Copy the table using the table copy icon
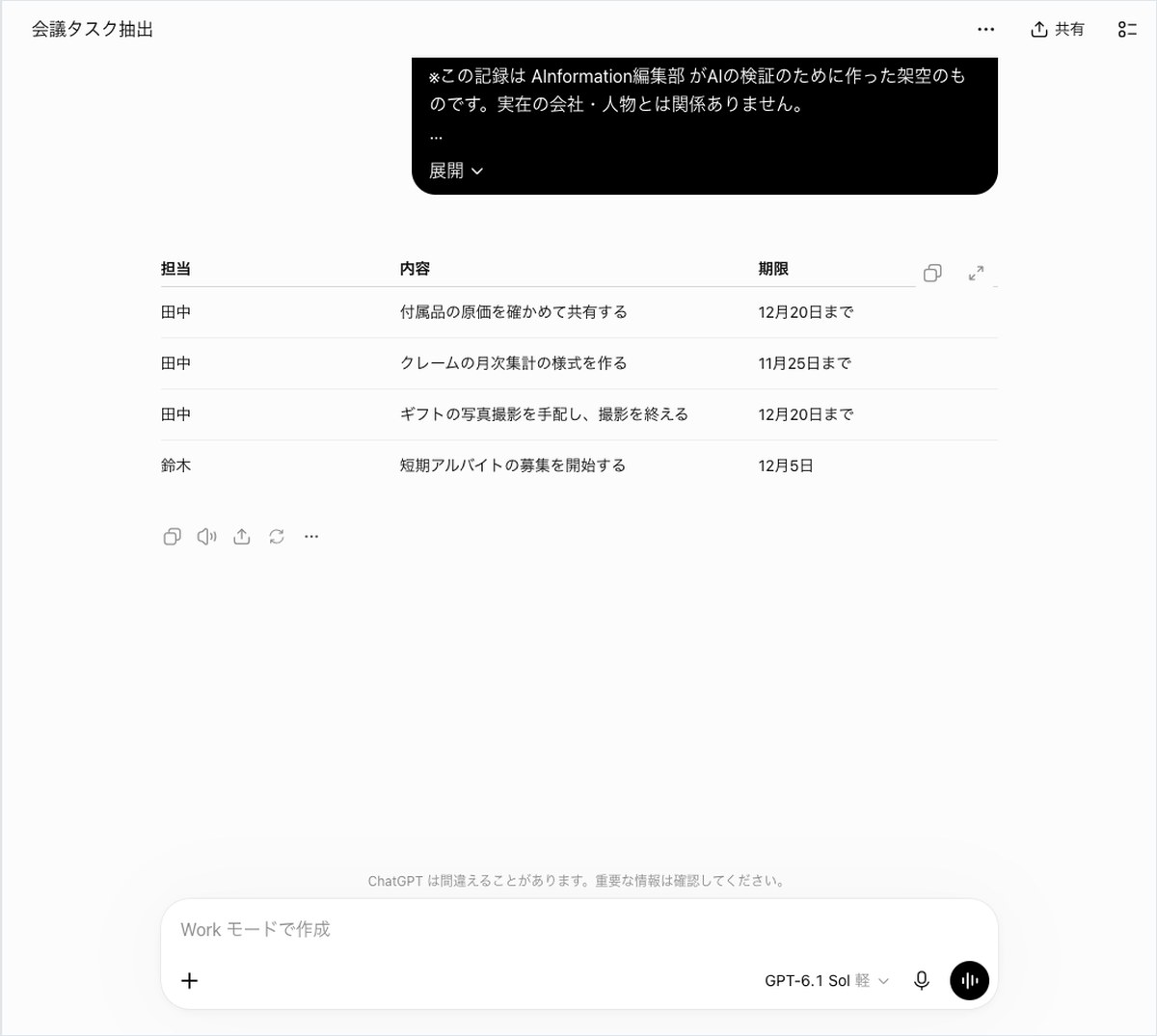This screenshot has width=1157, height=1036. pos(932,273)
